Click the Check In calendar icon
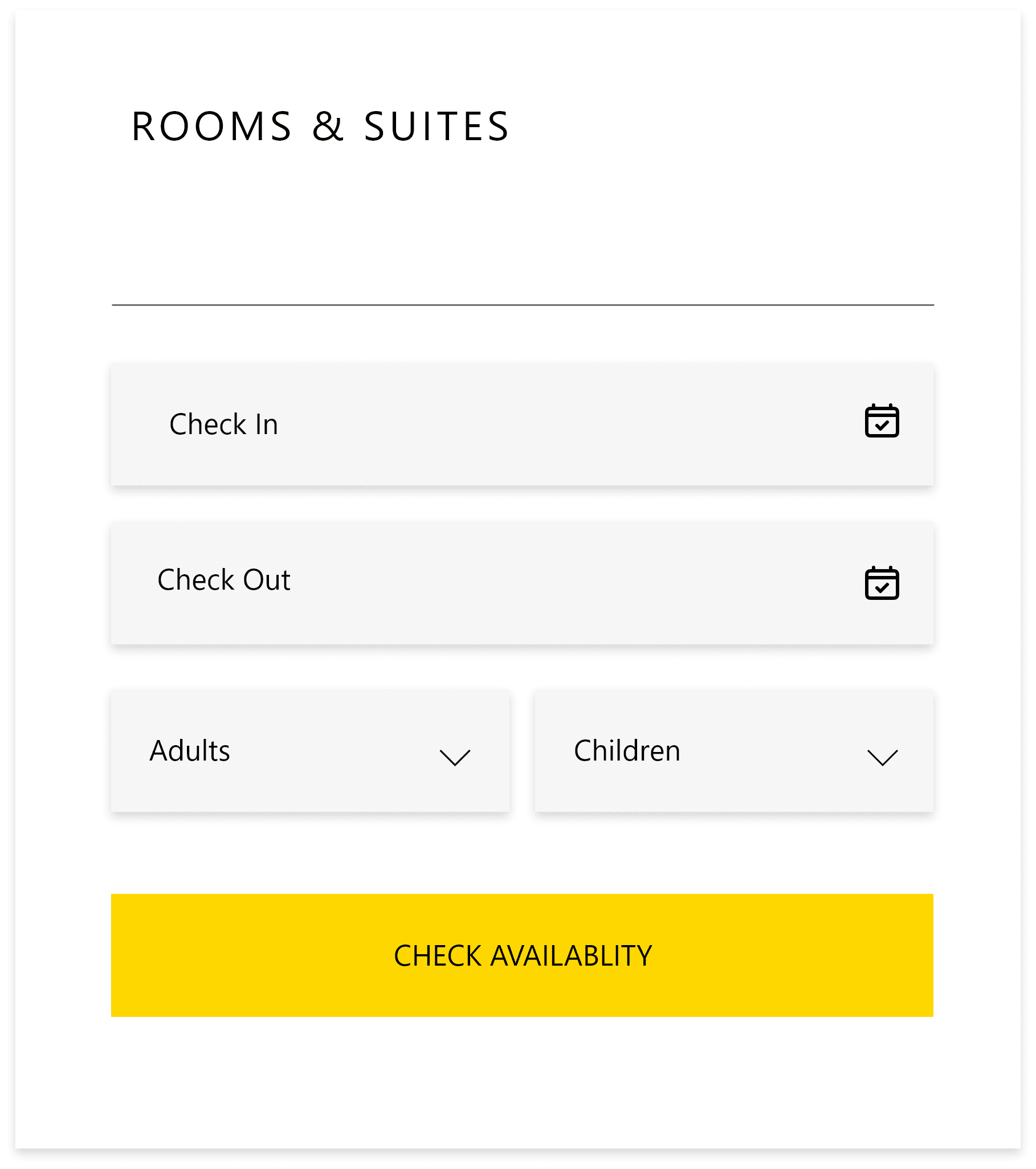Viewport: 1036px width, 1169px height. click(882, 421)
